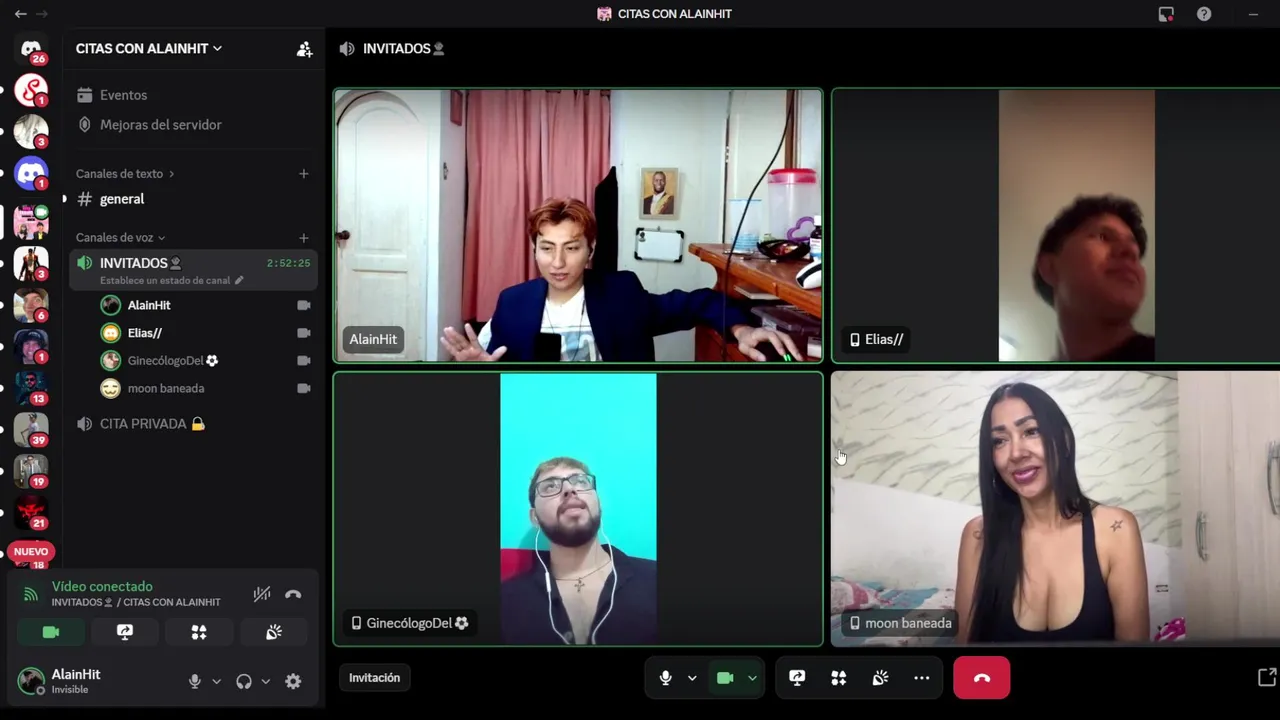Viewport: 1280px width, 720px height.
Task: Click INVITADOS channel header title
Action: coord(396,49)
